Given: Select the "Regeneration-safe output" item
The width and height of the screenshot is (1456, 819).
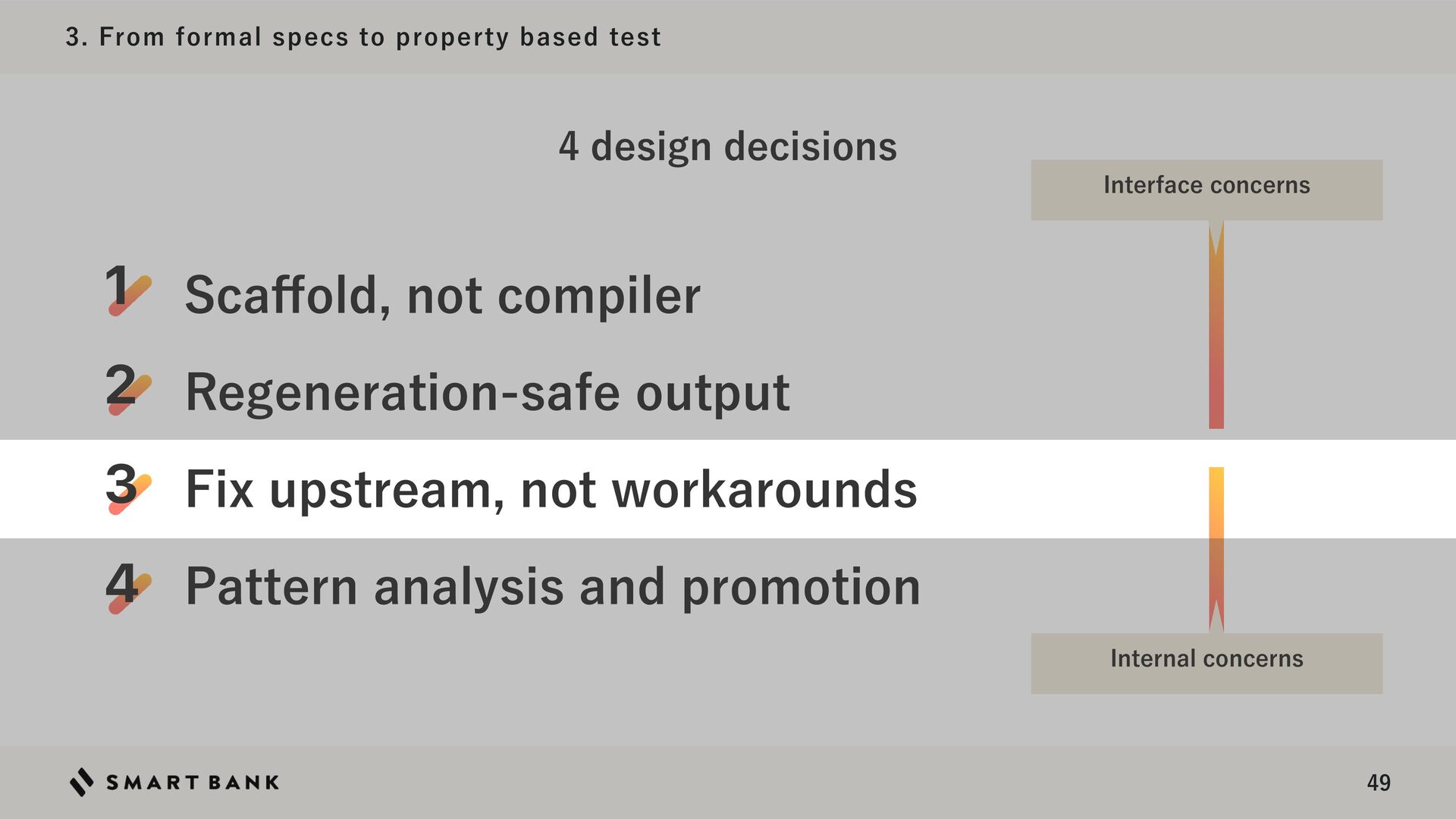Looking at the screenshot, I should [487, 393].
